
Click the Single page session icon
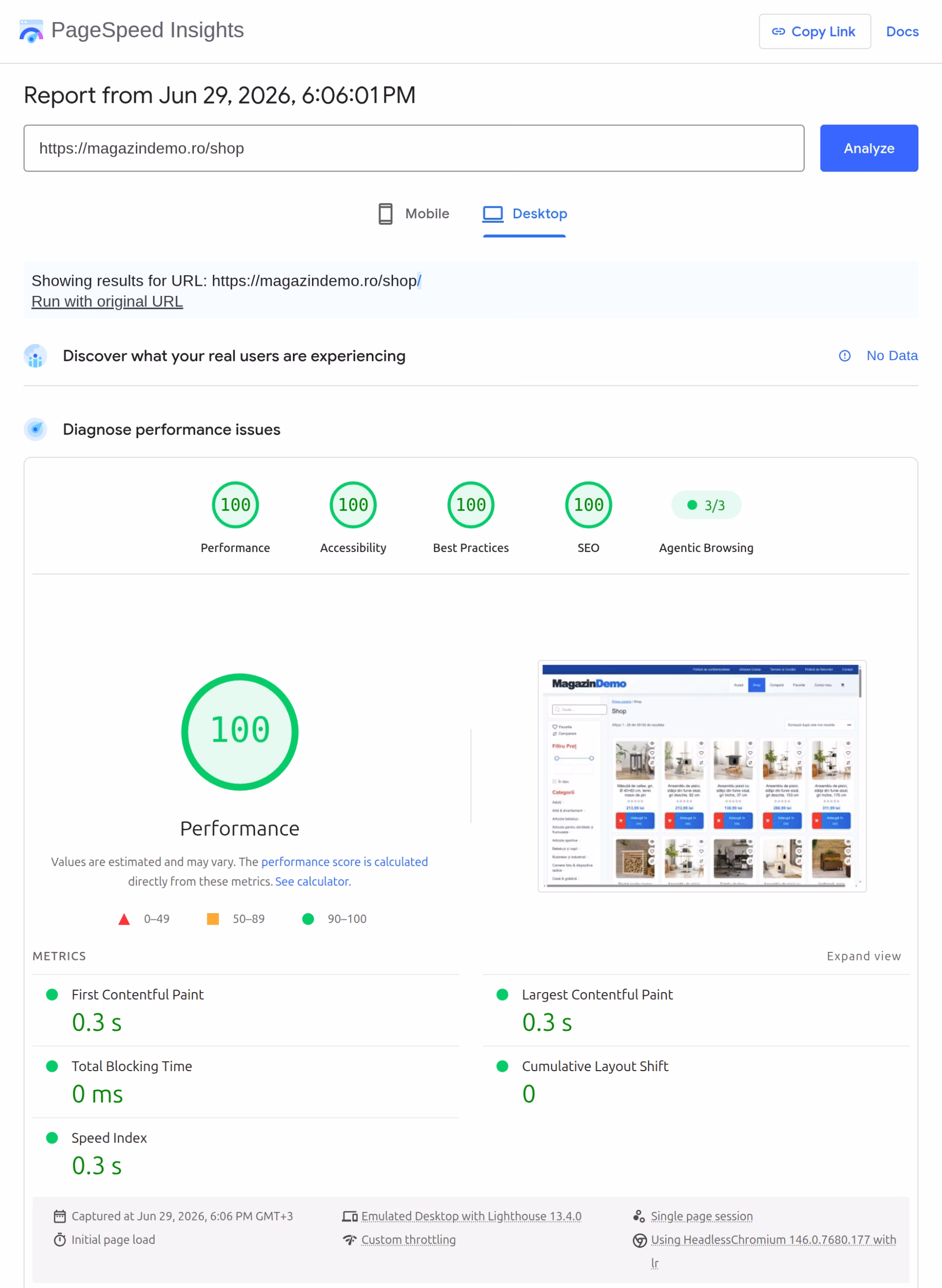[x=639, y=1216]
